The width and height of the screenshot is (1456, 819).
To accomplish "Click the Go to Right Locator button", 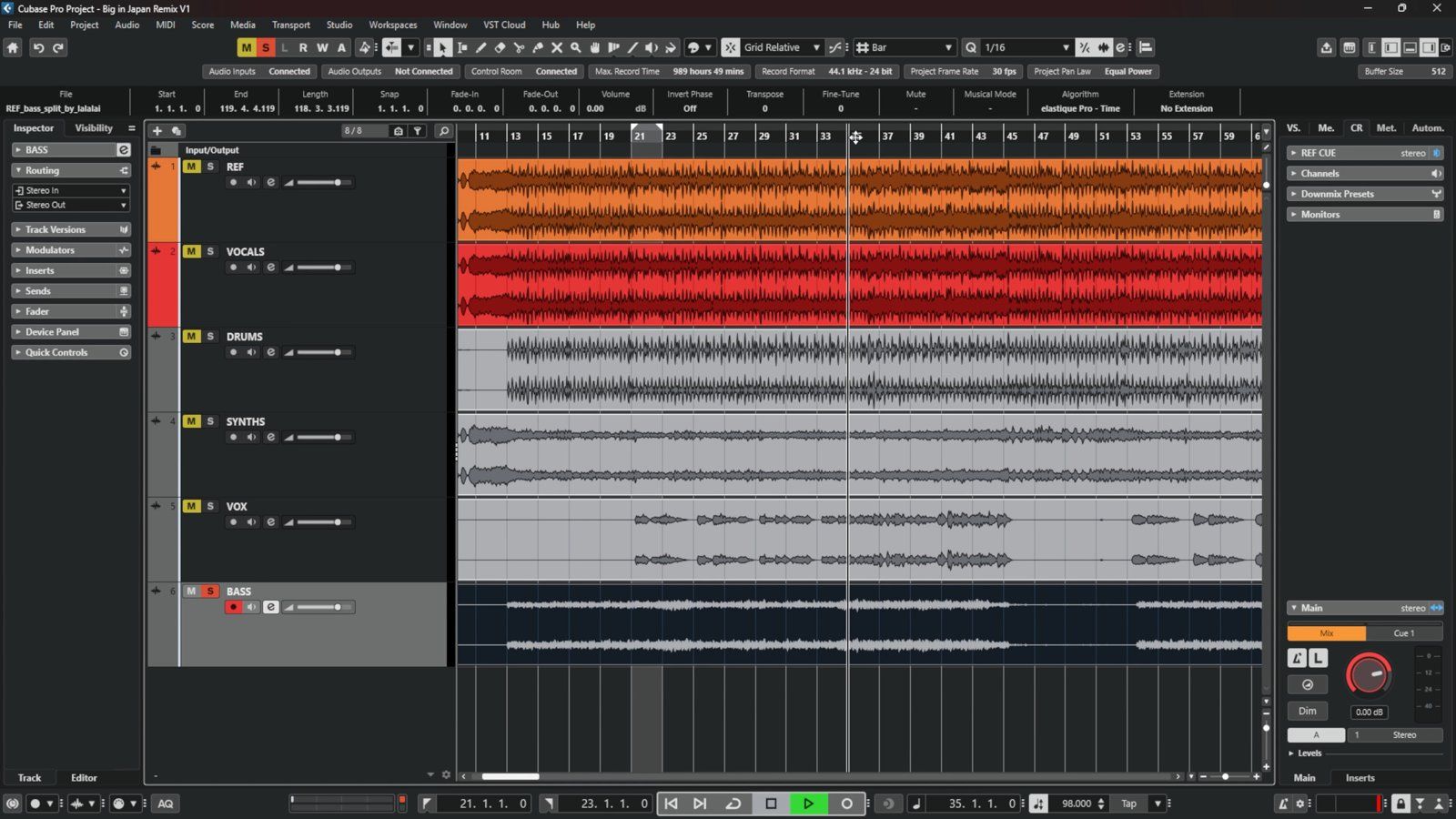I will (700, 804).
